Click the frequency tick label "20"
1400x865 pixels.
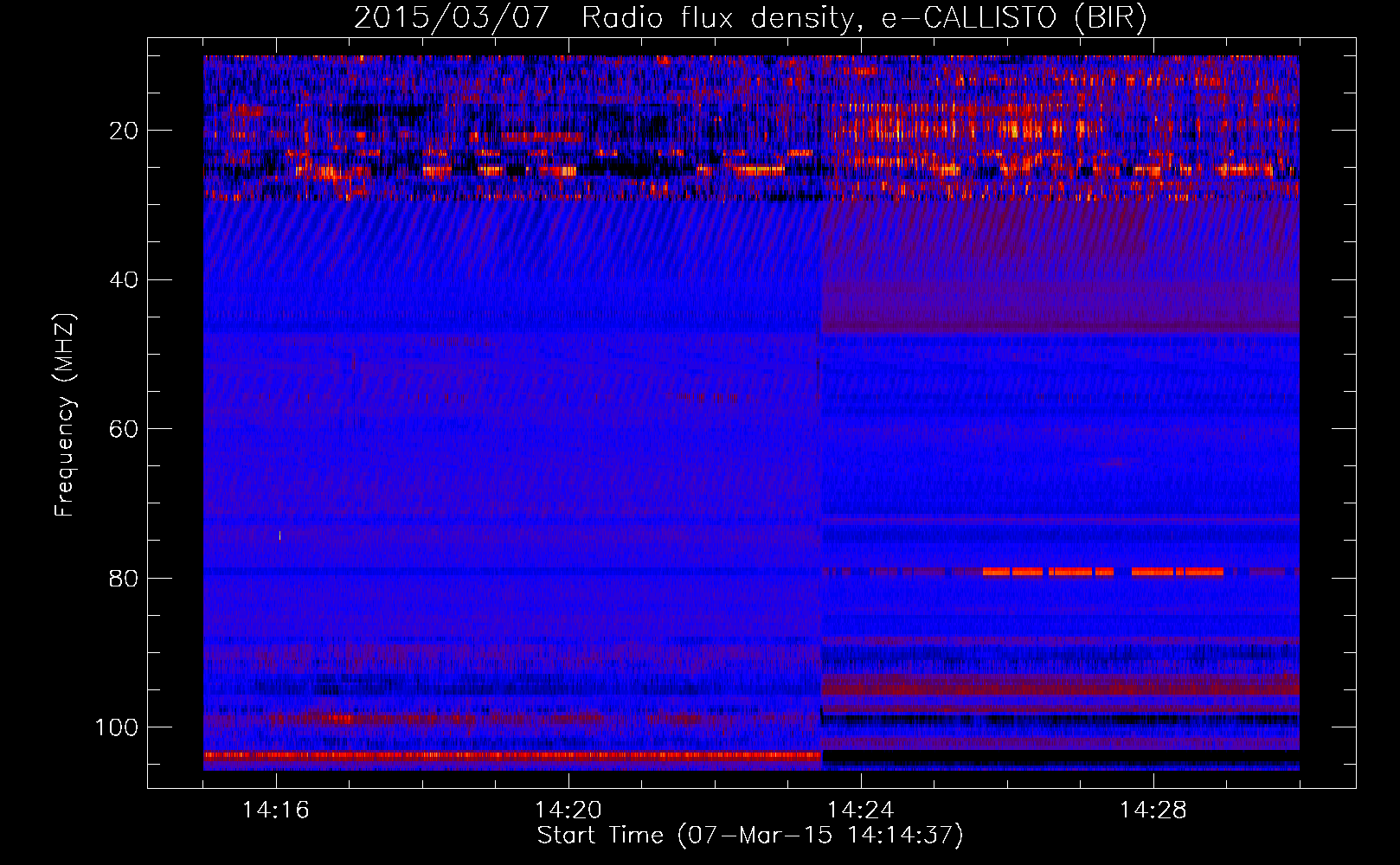tap(124, 131)
